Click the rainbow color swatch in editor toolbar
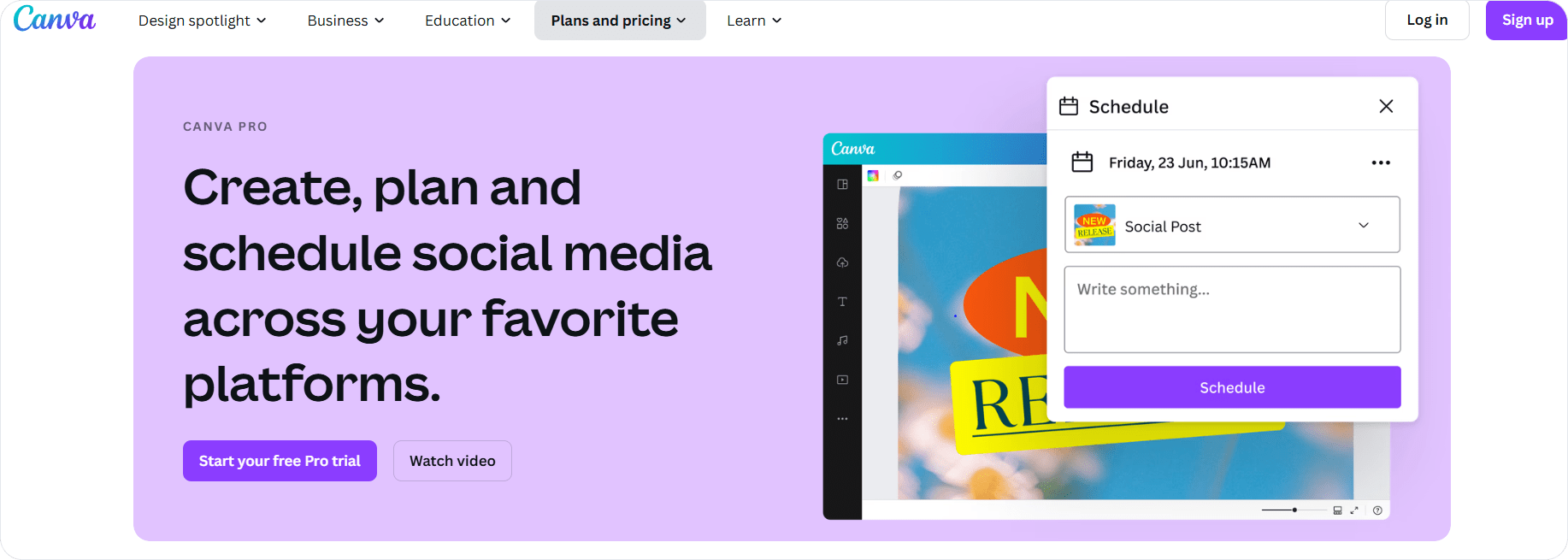Image resolution: width=1568 pixels, height=560 pixels. click(873, 175)
